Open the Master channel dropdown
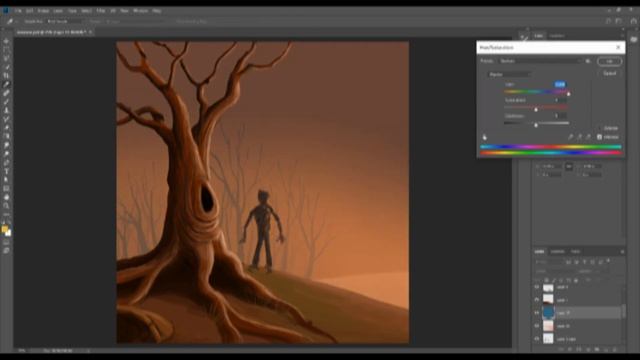The height and width of the screenshot is (360, 640). click(x=509, y=75)
